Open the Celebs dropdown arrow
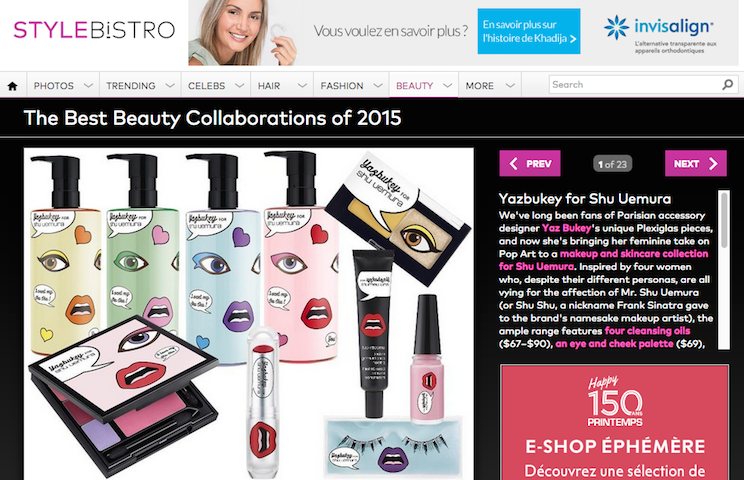Image resolution: width=744 pixels, height=480 pixels. pyautogui.click(x=240, y=86)
